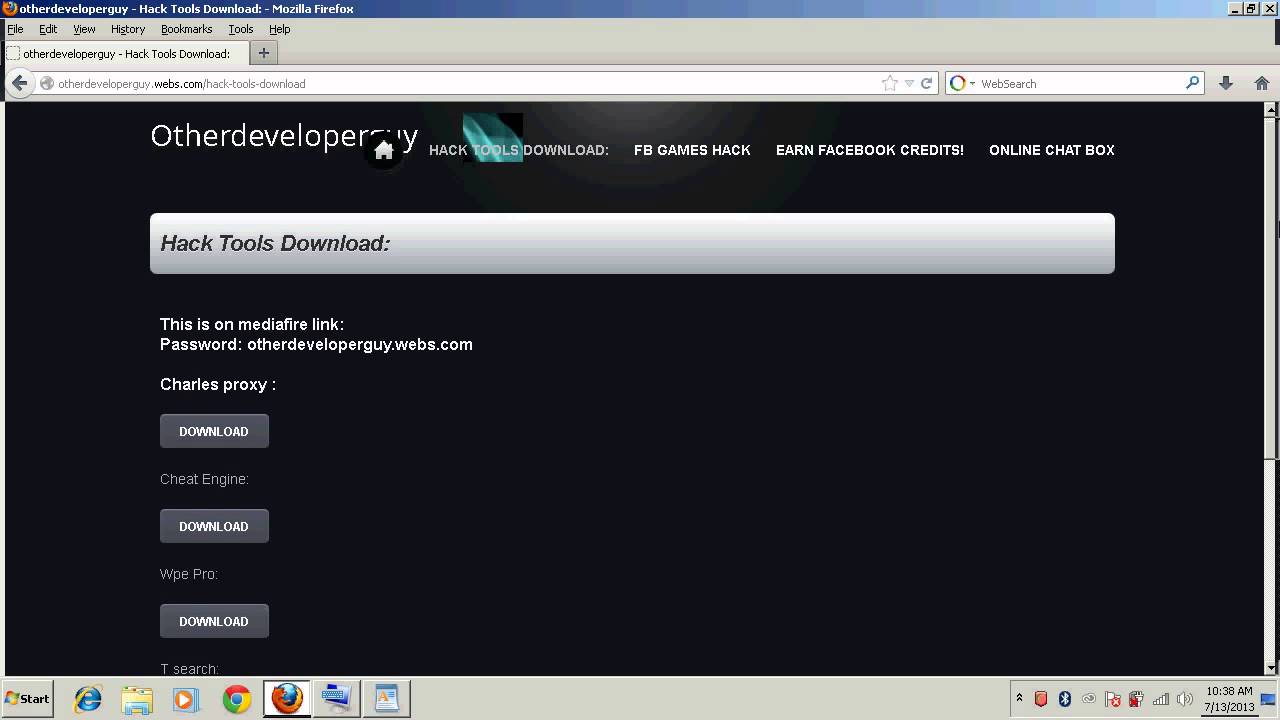Viewport: 1280px width, 720px height.
Task: Click the Creative Cloud tray icon
Action: [x=1089, y=699]
